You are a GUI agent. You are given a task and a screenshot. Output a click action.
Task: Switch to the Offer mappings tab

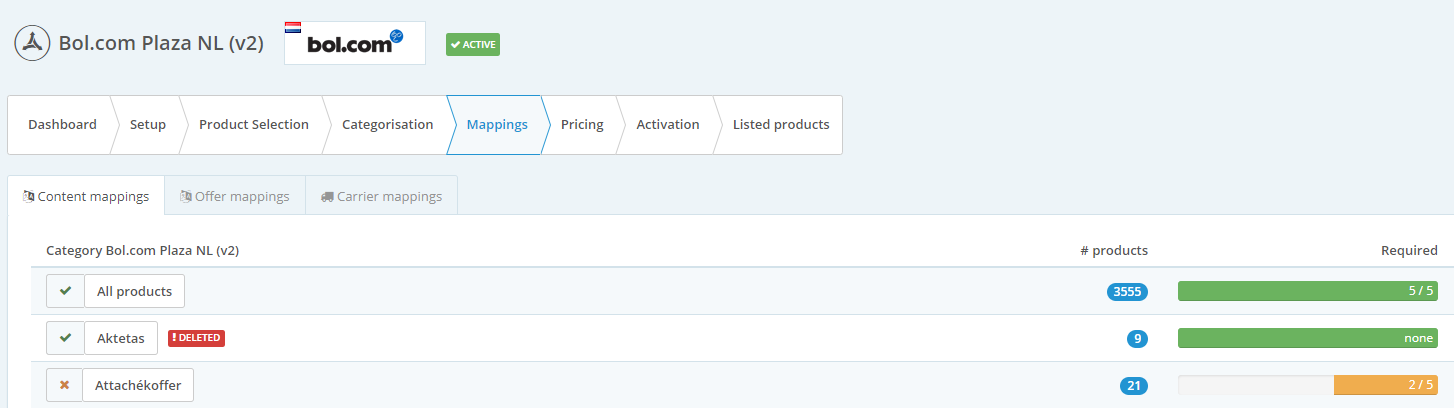(235, 196)
